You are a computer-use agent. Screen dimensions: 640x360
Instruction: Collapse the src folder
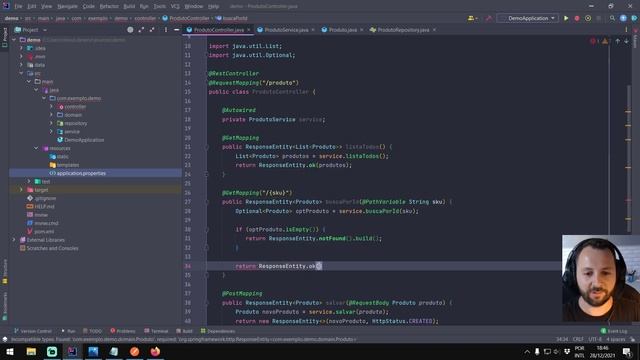click(x=21, y=73)
